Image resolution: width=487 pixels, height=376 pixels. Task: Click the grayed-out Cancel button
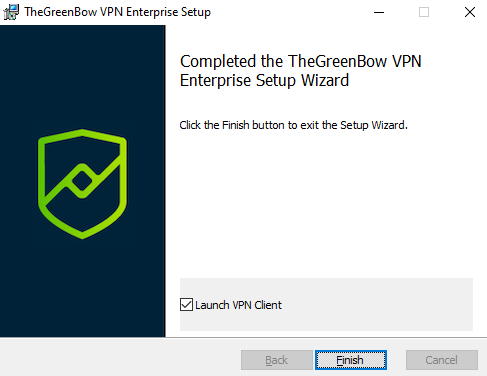[442, 360]
